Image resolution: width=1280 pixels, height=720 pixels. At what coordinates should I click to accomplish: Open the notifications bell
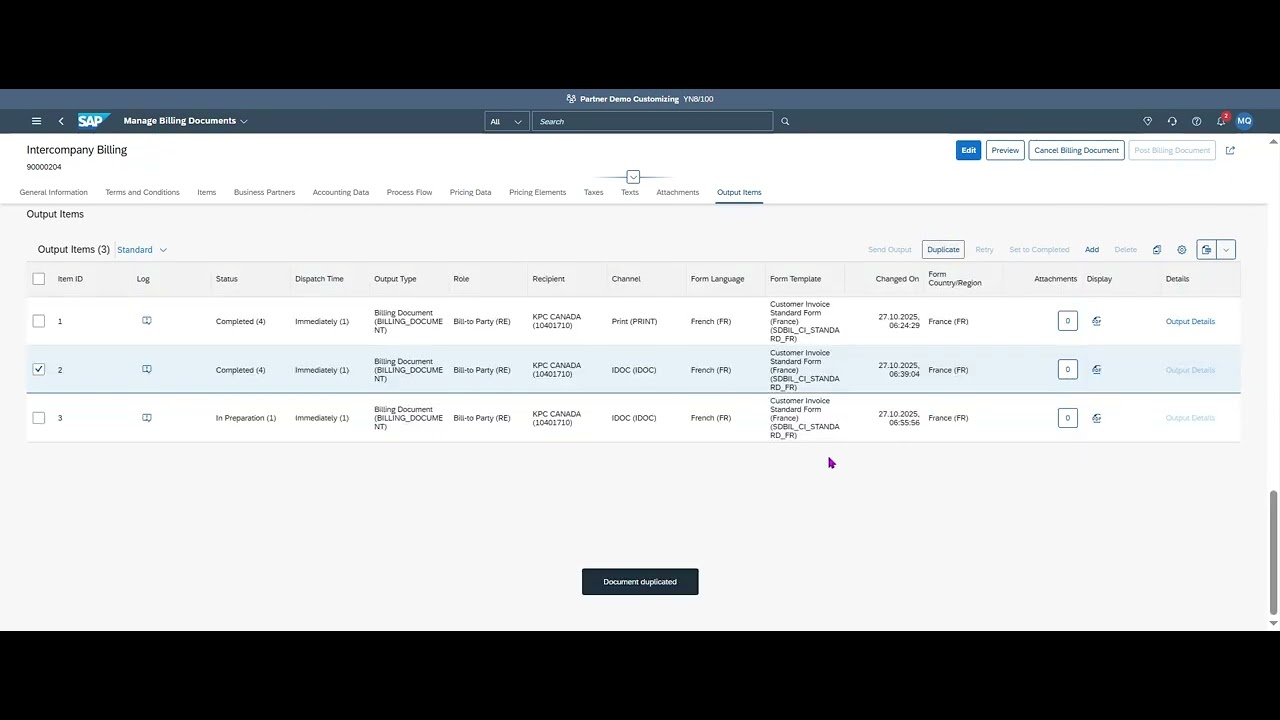(1221, 121)
